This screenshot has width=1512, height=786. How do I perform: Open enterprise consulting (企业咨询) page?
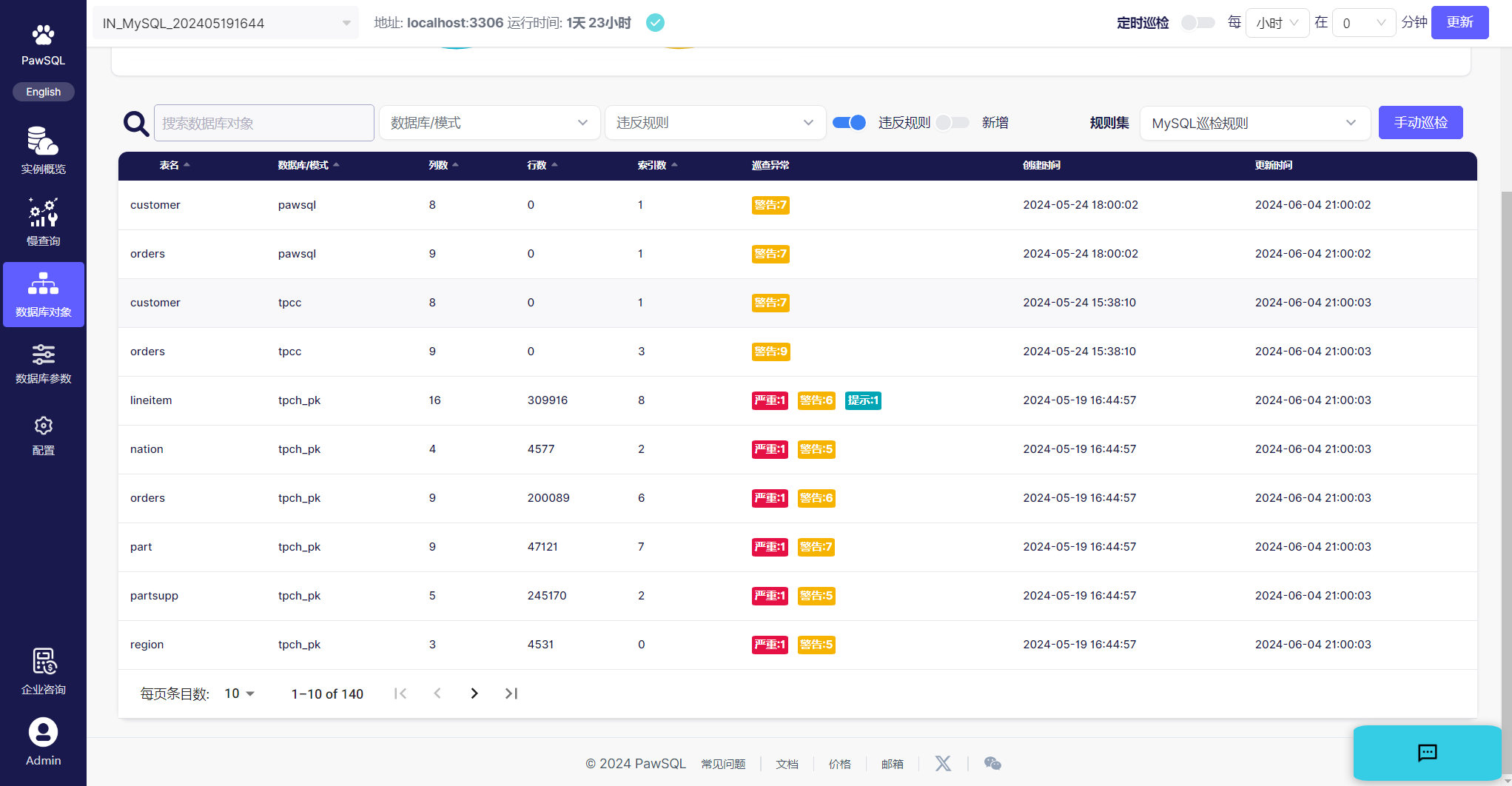pos(43,671)
